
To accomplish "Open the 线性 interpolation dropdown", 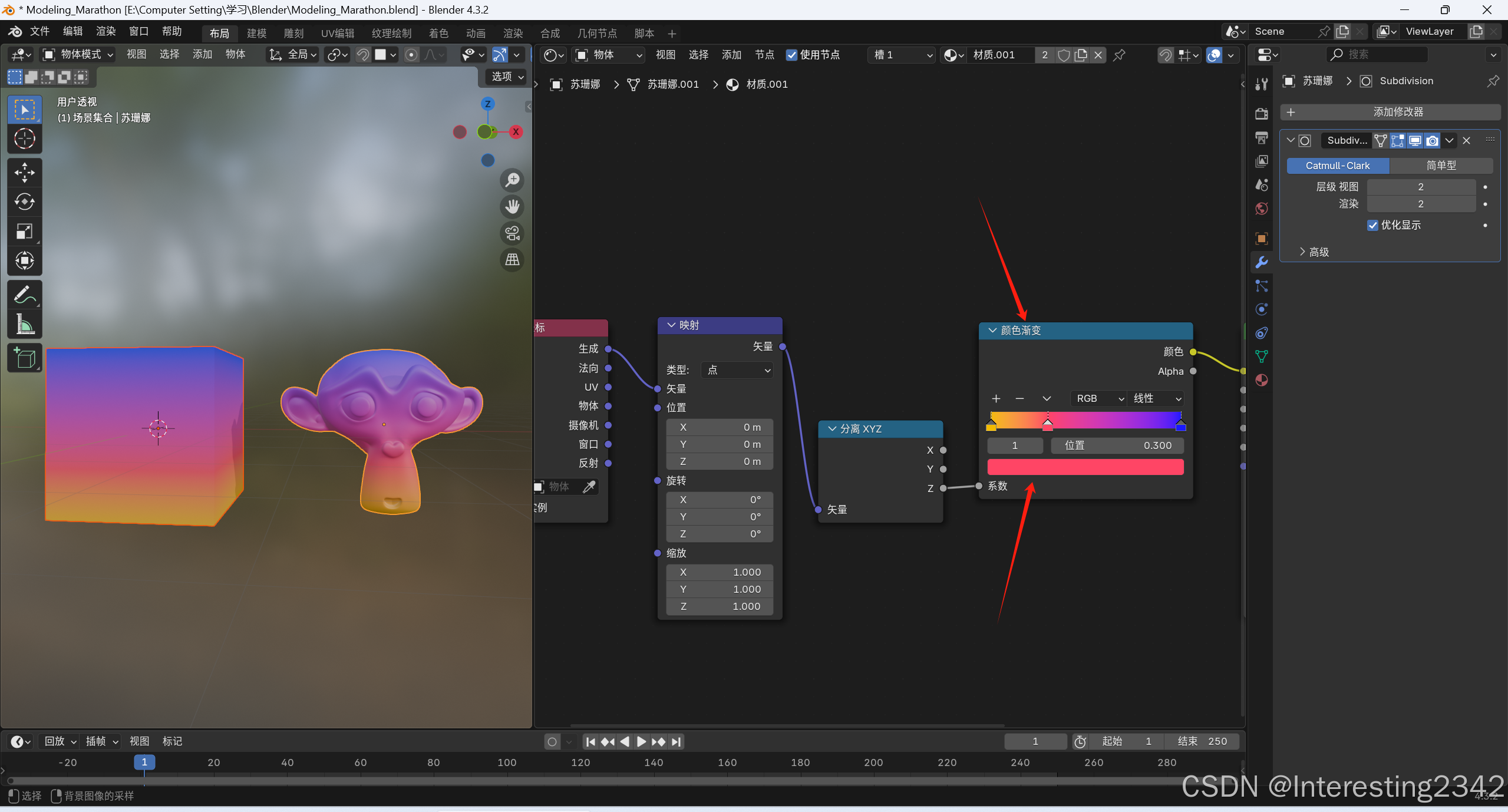I will click(x=1156, y=398).
